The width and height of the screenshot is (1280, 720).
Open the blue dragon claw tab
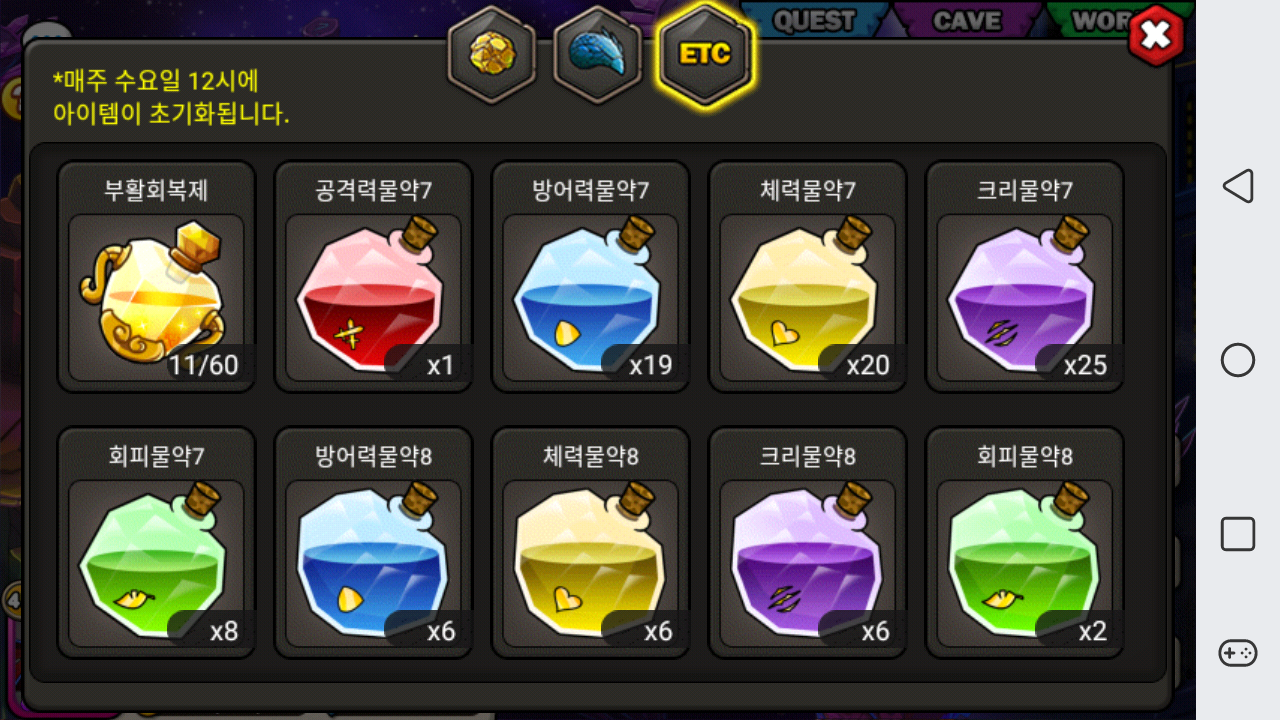[x=597, y=53]
